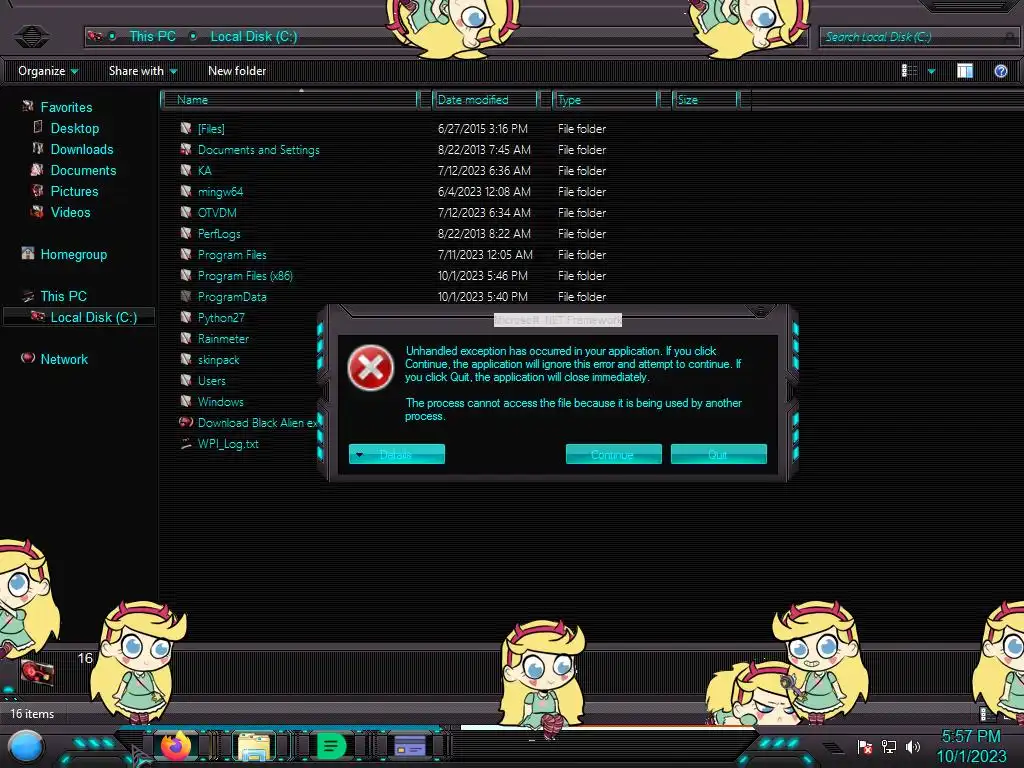Click Local Disk (C:) in address bar
Screen dimensions: 1024x768
click(x=253, y=37)
